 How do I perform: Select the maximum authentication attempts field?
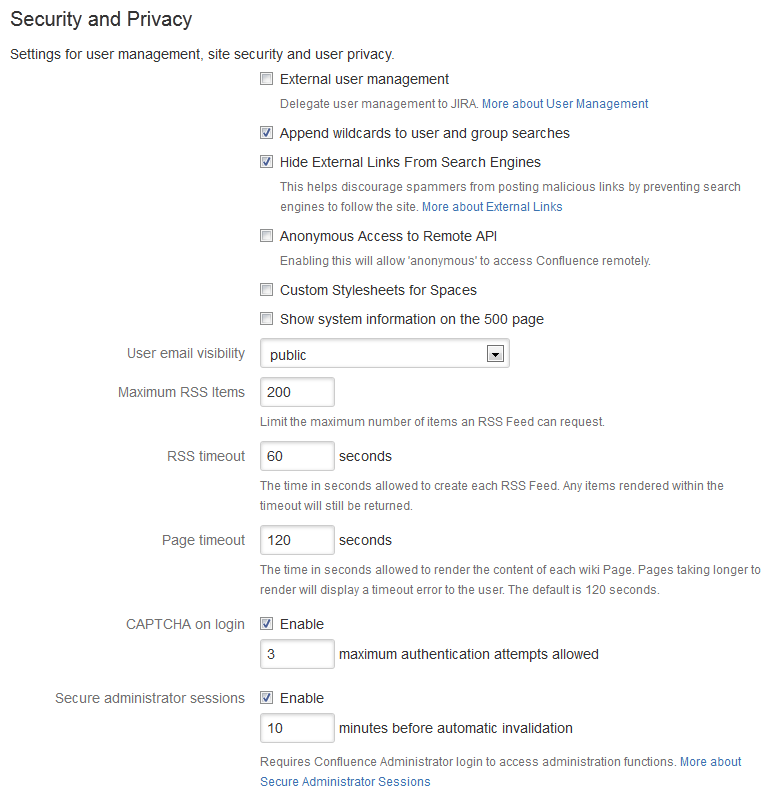pos(297,654)
